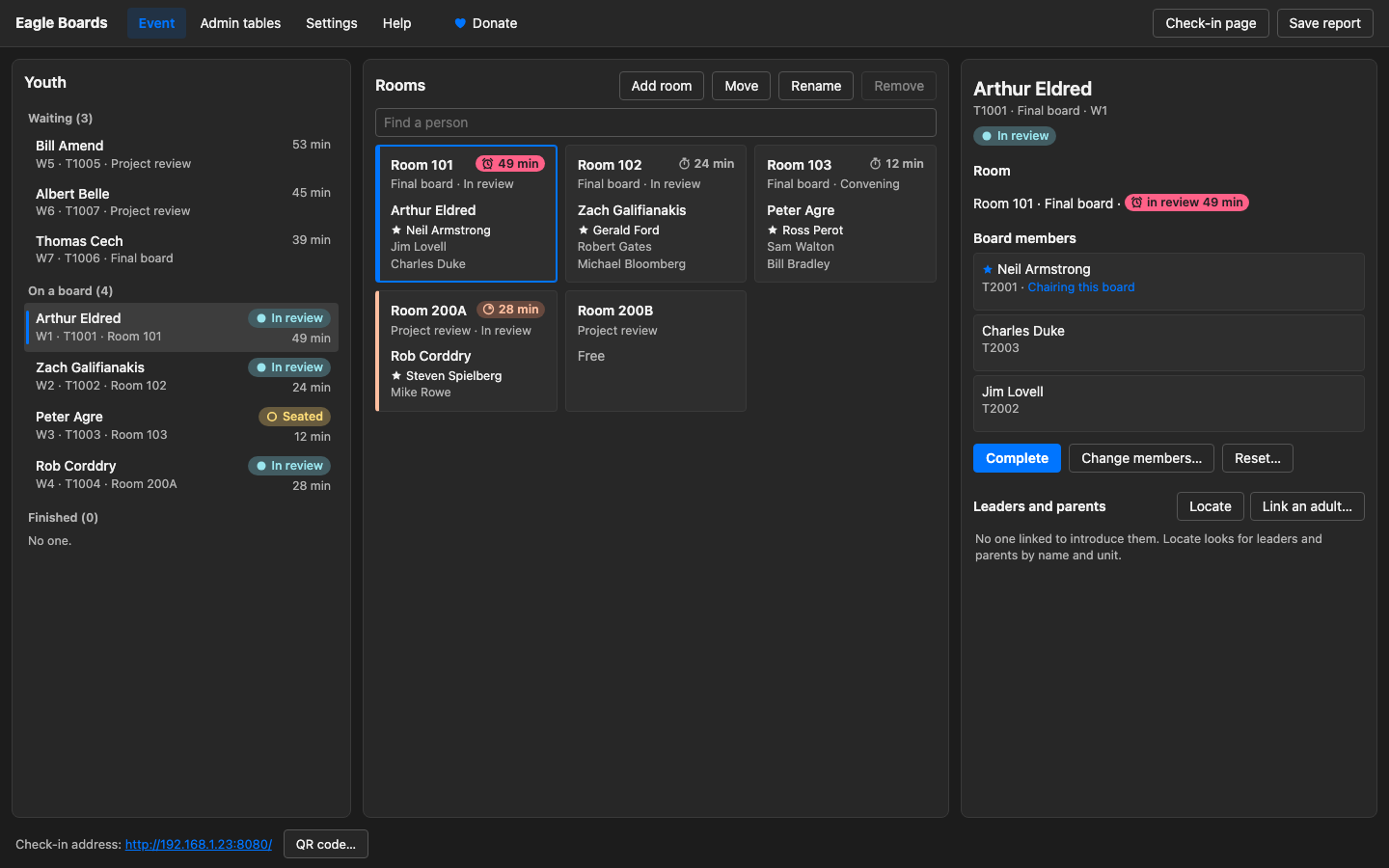Screen dimensions: 1389x868
Task: Click the in review 49 min badge in details
Action: [1186, 203]
